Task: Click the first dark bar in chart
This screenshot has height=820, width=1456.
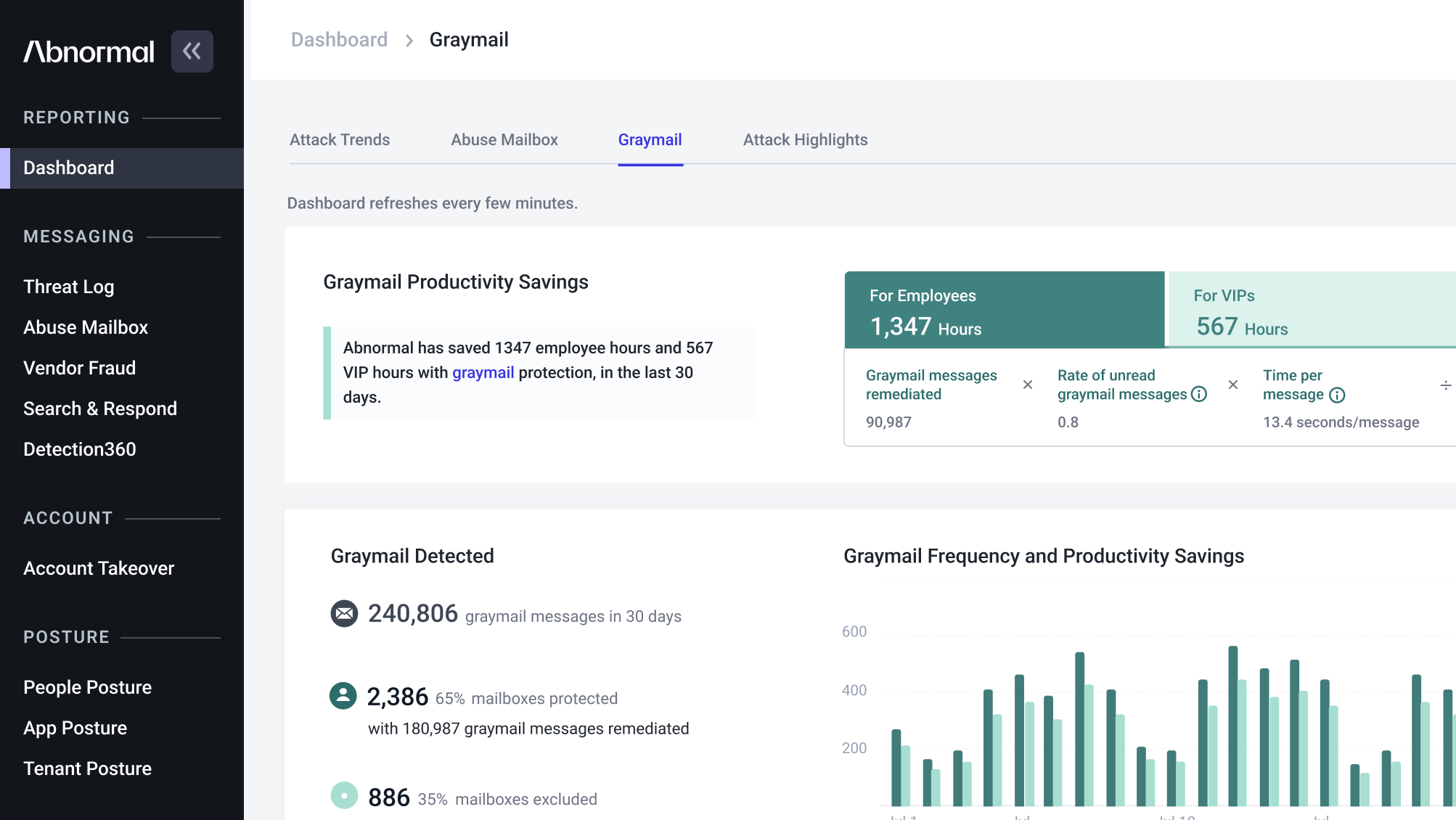Action: (896, 768)
